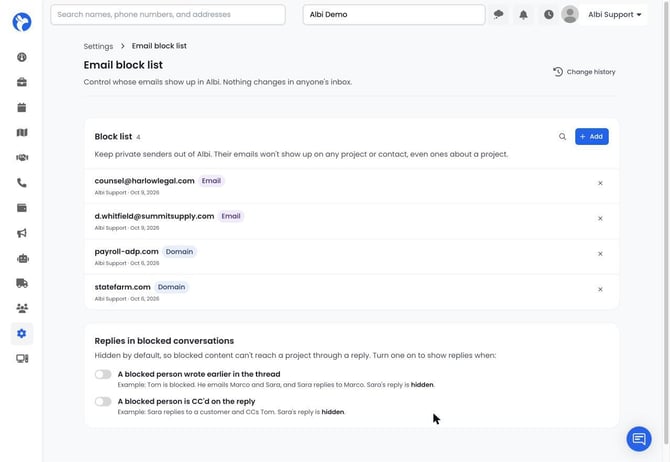This screenshot has height=462, width=670.
Task: Click the user avatar image
Action: [x=570, y=15]
